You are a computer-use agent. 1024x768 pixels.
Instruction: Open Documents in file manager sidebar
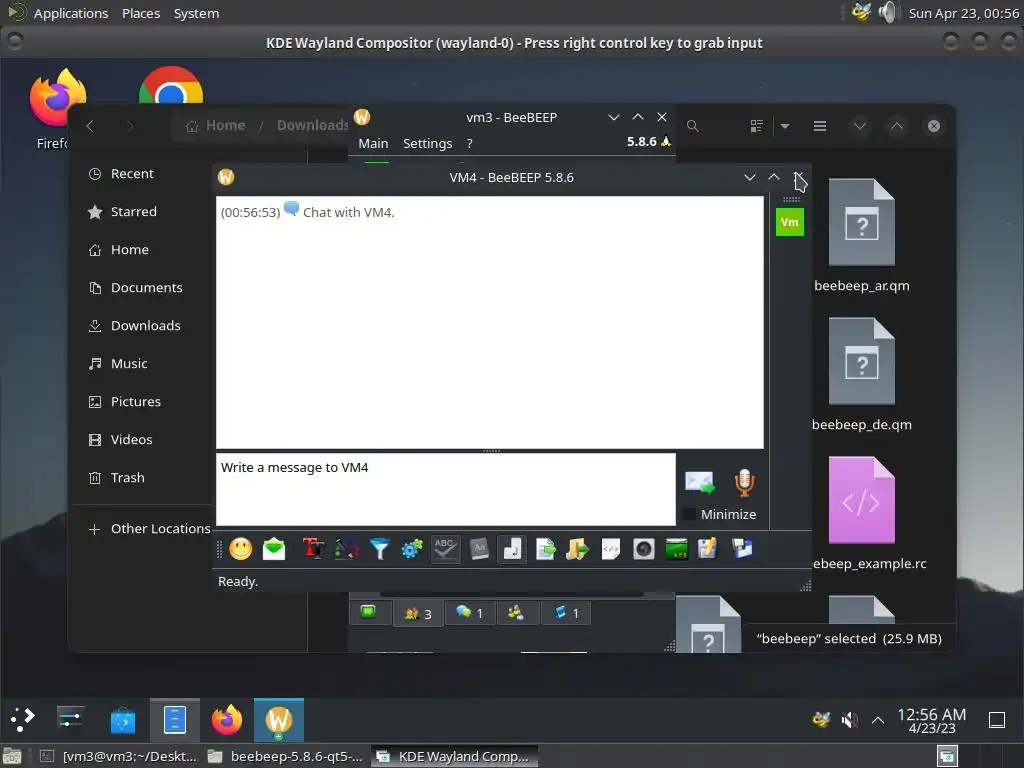[146, 287]
